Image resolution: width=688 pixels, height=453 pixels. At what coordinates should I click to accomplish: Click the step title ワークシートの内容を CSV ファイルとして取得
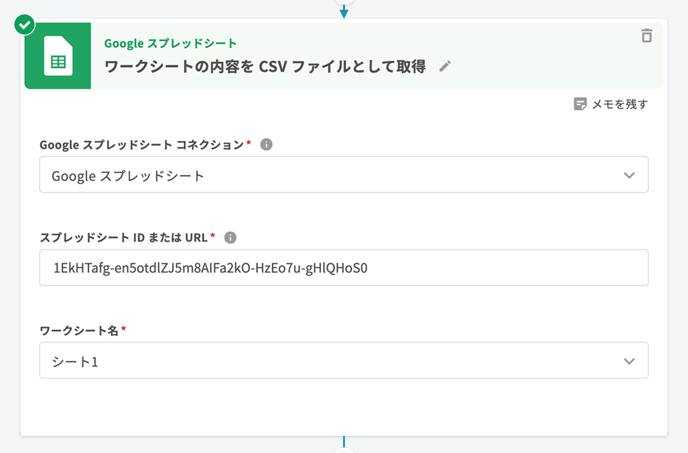click(265, 67)
